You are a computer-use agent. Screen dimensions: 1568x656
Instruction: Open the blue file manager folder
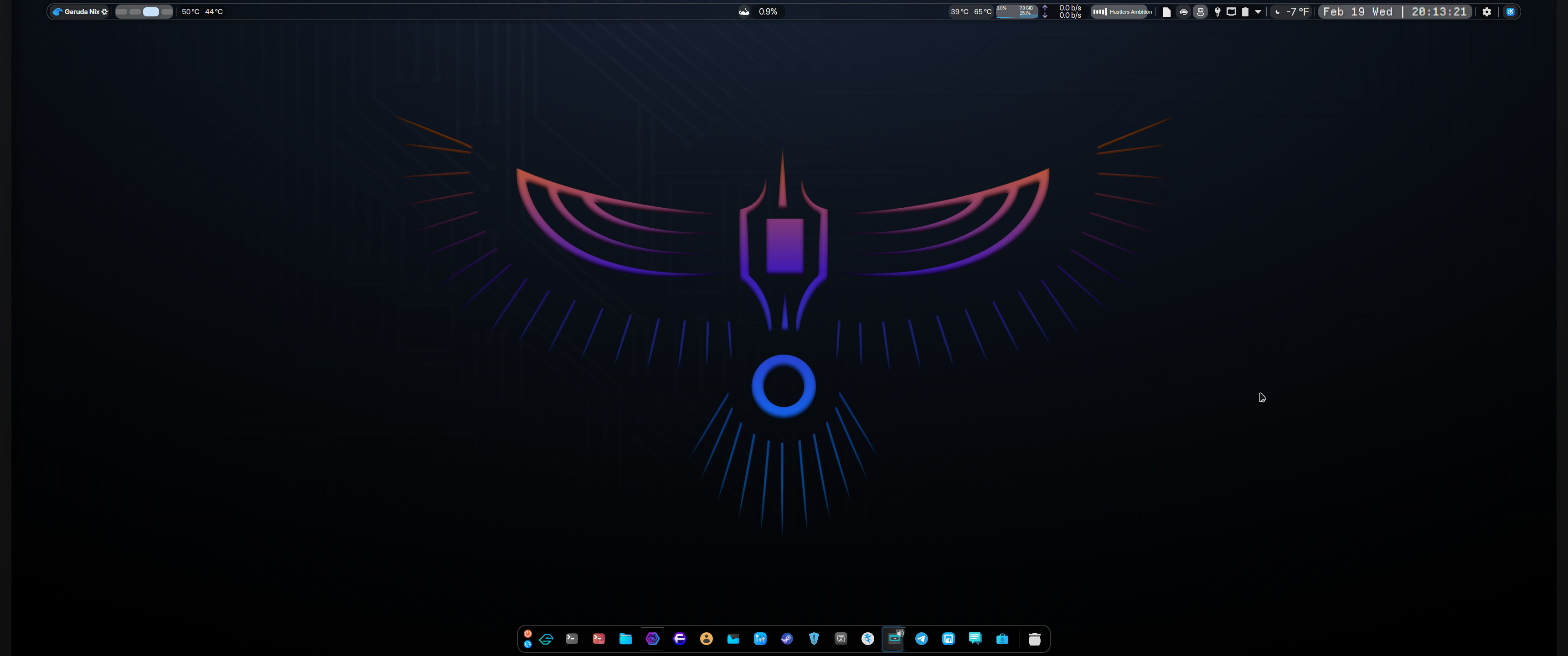(626, 639)
